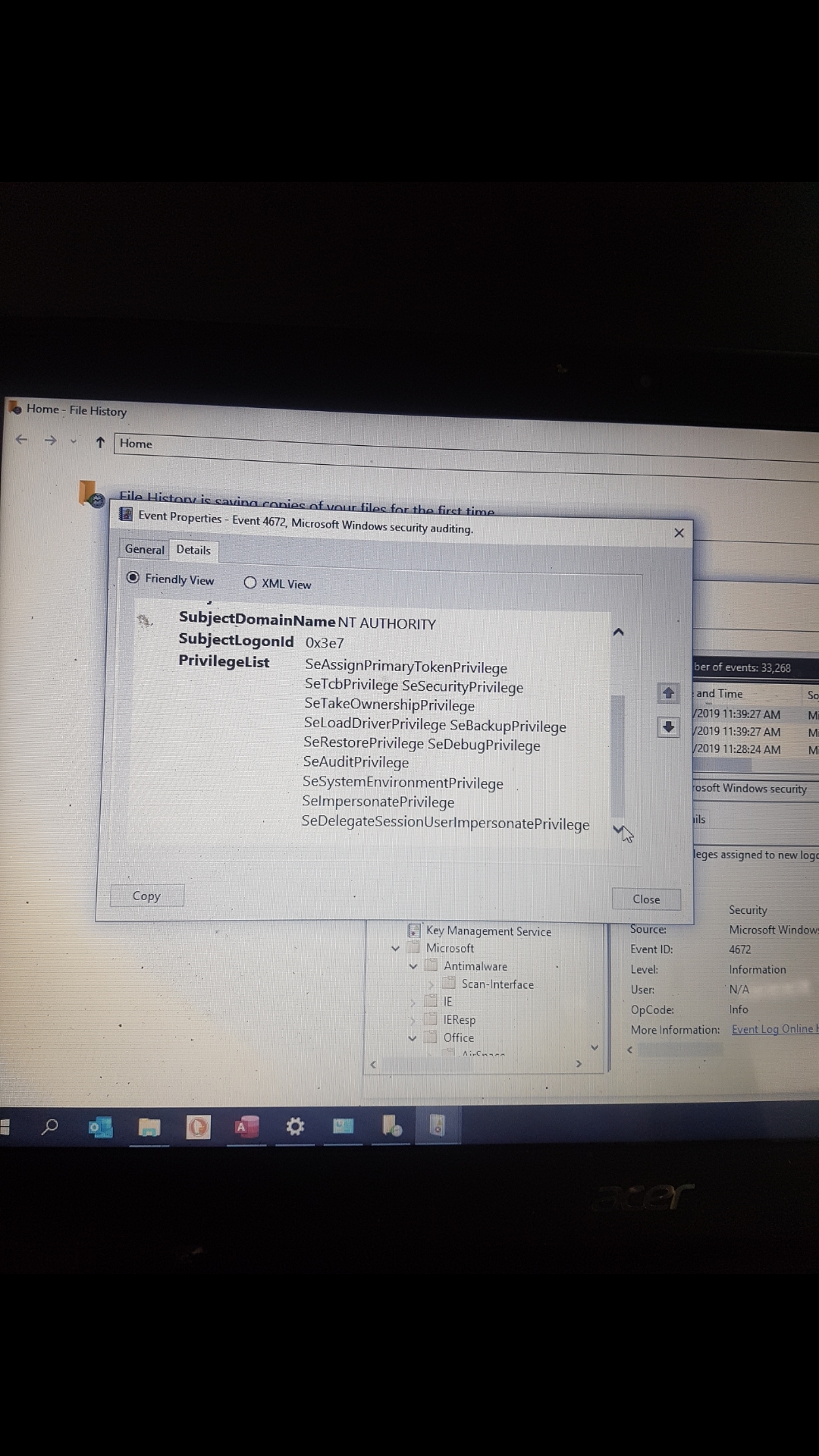
Task: Click the event details scroll-left arrow
Action: (x=629, y=1050)
